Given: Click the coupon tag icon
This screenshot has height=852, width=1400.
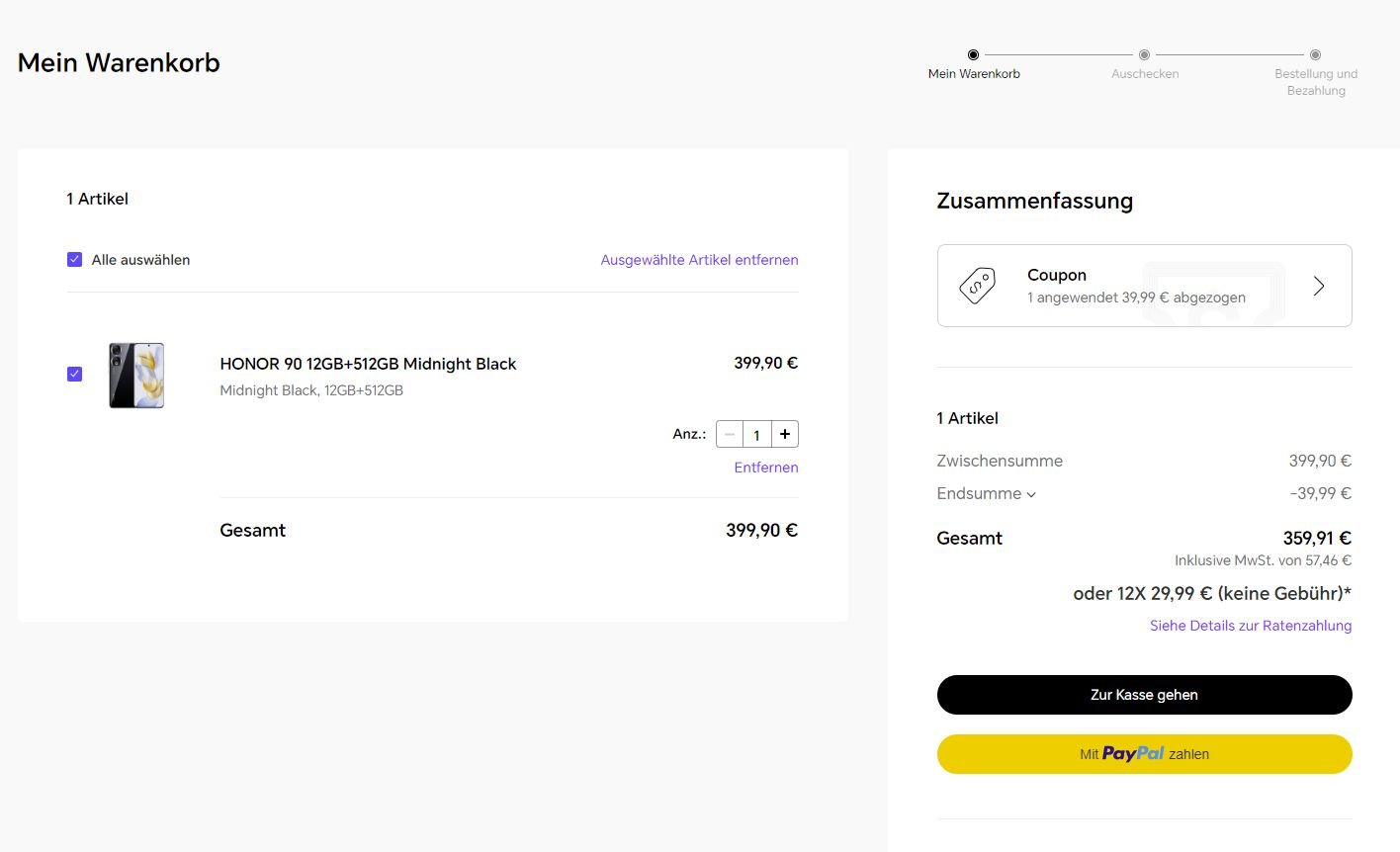Looking at the screenshot, I should pyautogui.click(x=977, y=286).
